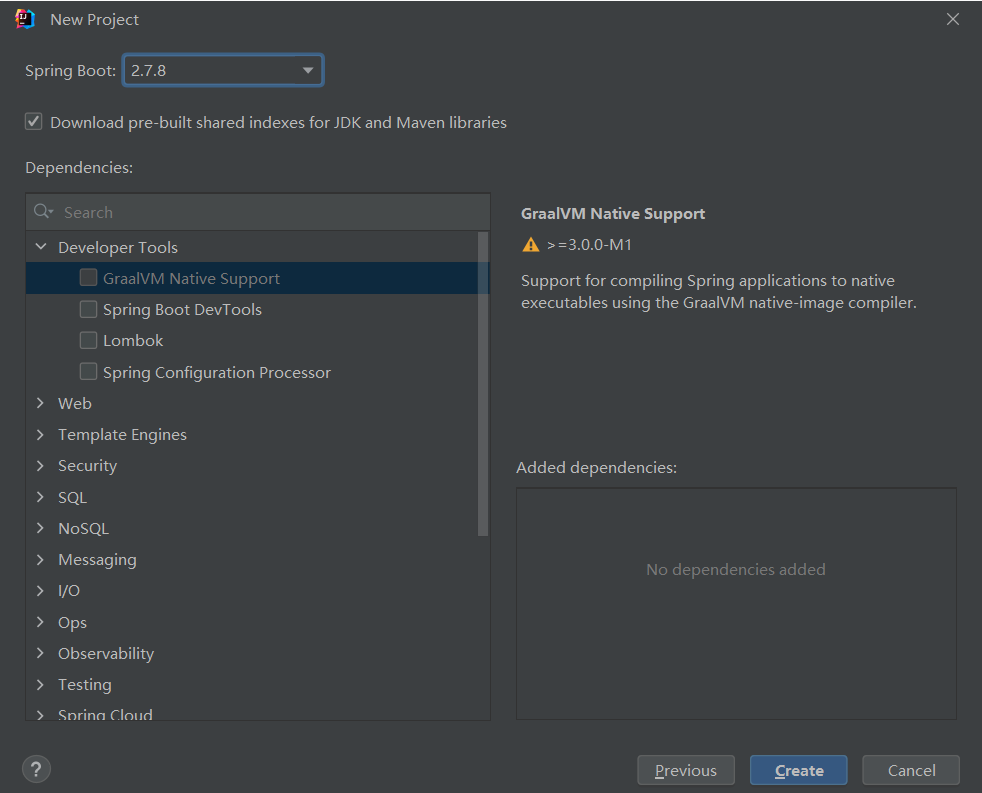Open help with the question mark icon
982x793 pixels.
[x=36, y=769]
